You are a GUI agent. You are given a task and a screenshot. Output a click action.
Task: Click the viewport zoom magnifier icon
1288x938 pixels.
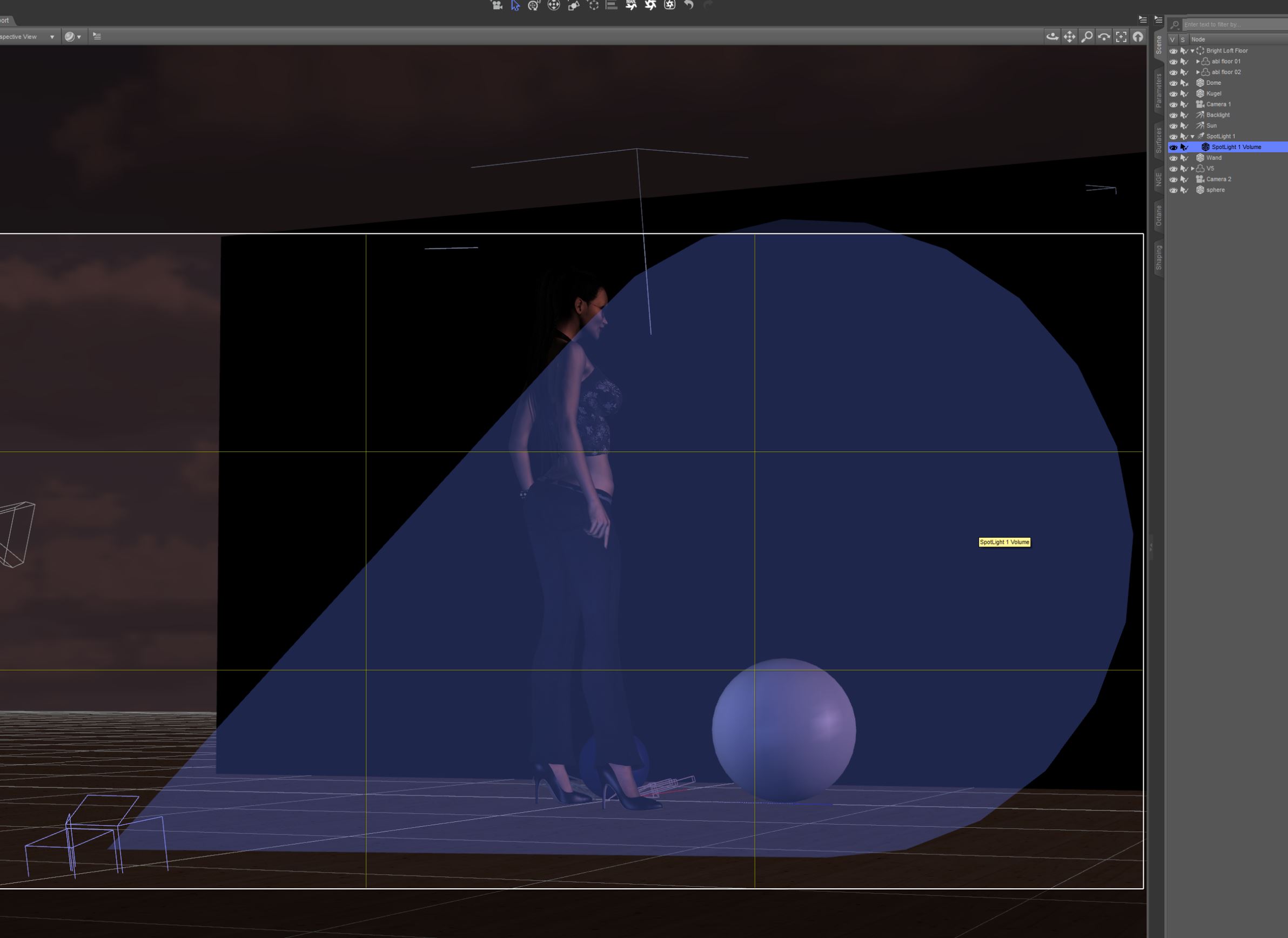[1086, 36]
